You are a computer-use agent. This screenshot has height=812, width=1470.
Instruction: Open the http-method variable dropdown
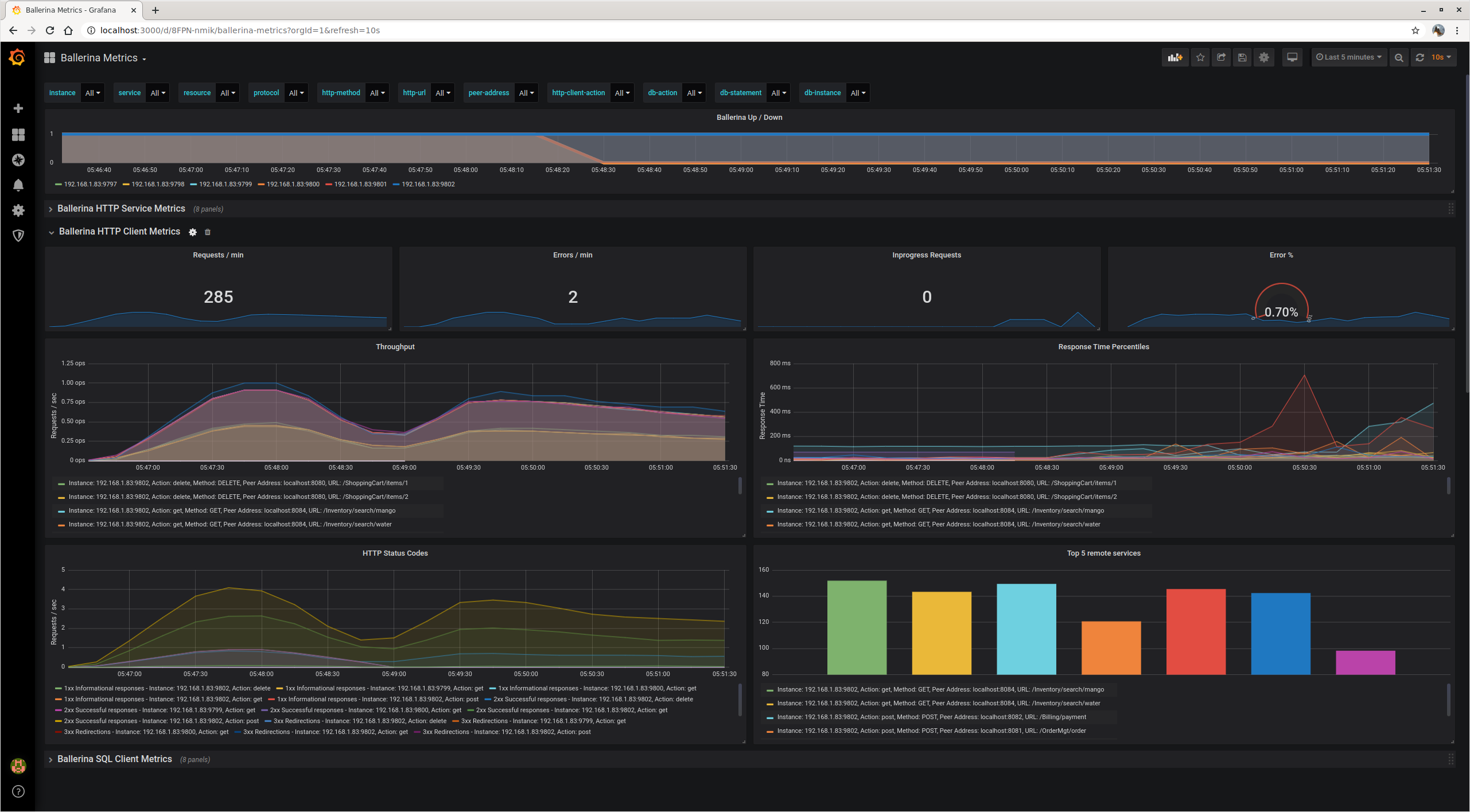[377, 93]
